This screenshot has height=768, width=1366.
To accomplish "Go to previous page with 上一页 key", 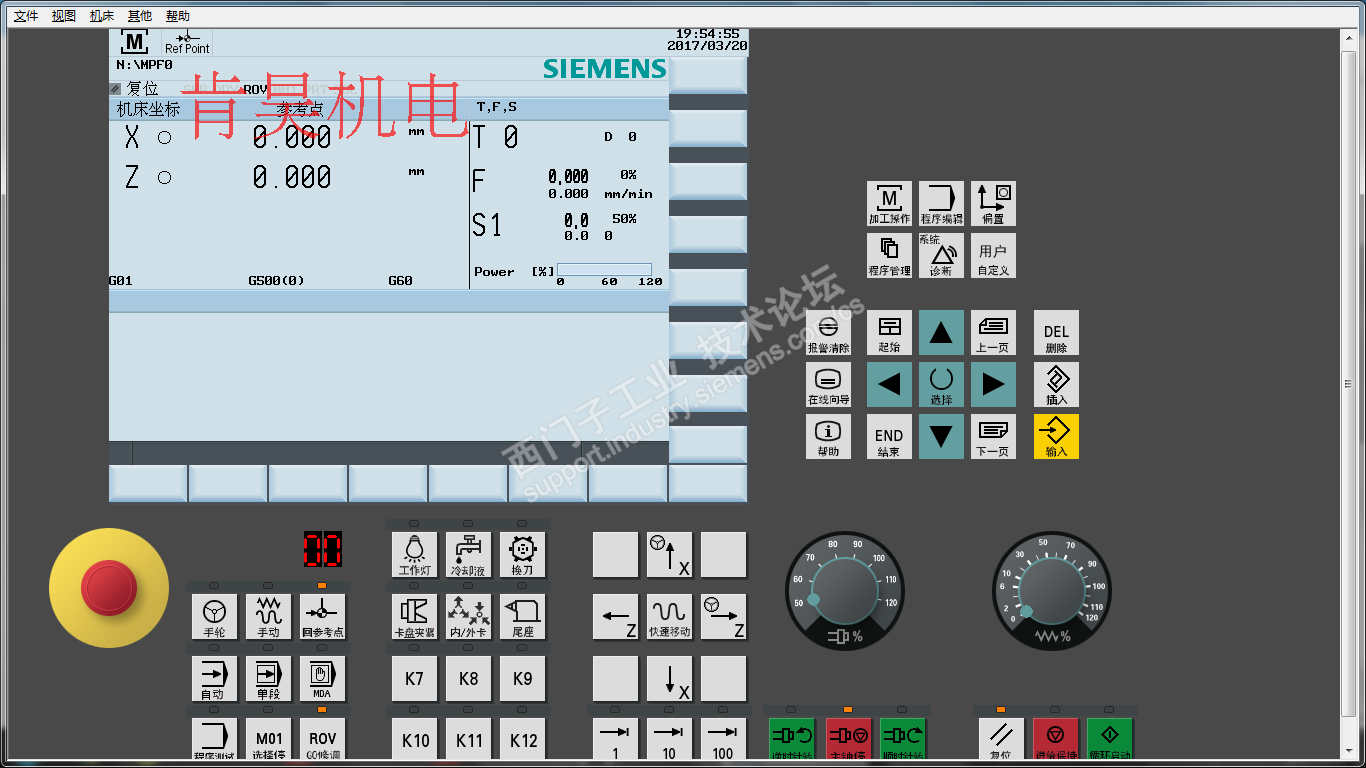I will 993,333.
